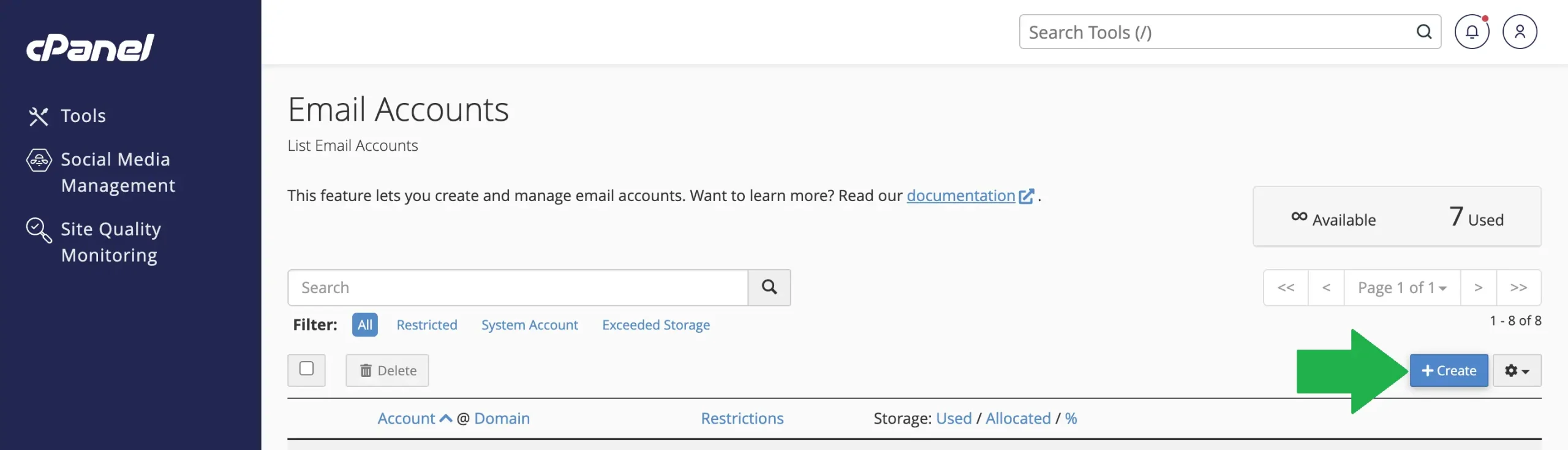Click the Delete button

point(387,371)
